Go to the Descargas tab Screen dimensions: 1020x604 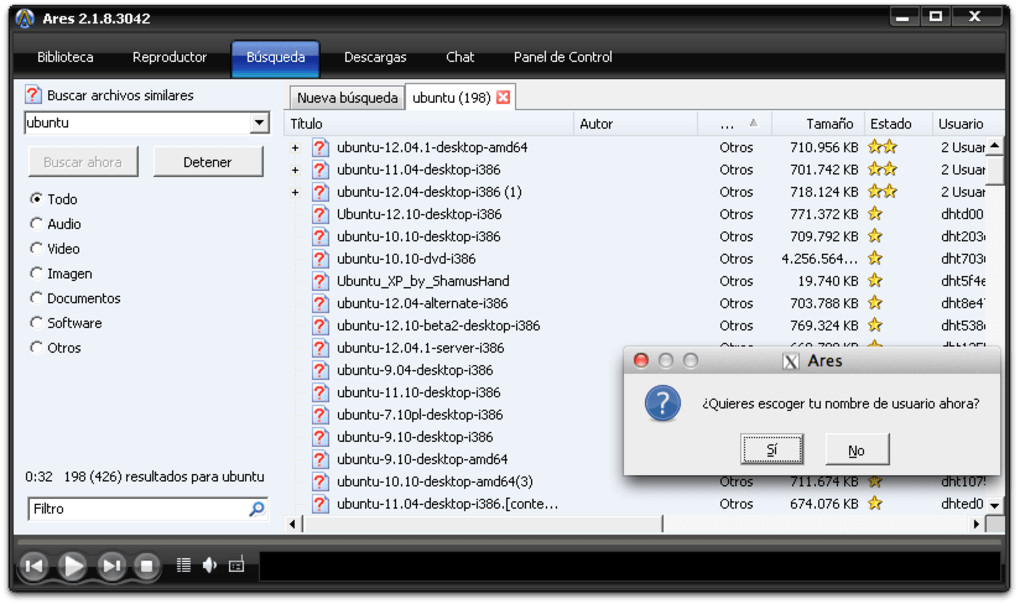375,57
